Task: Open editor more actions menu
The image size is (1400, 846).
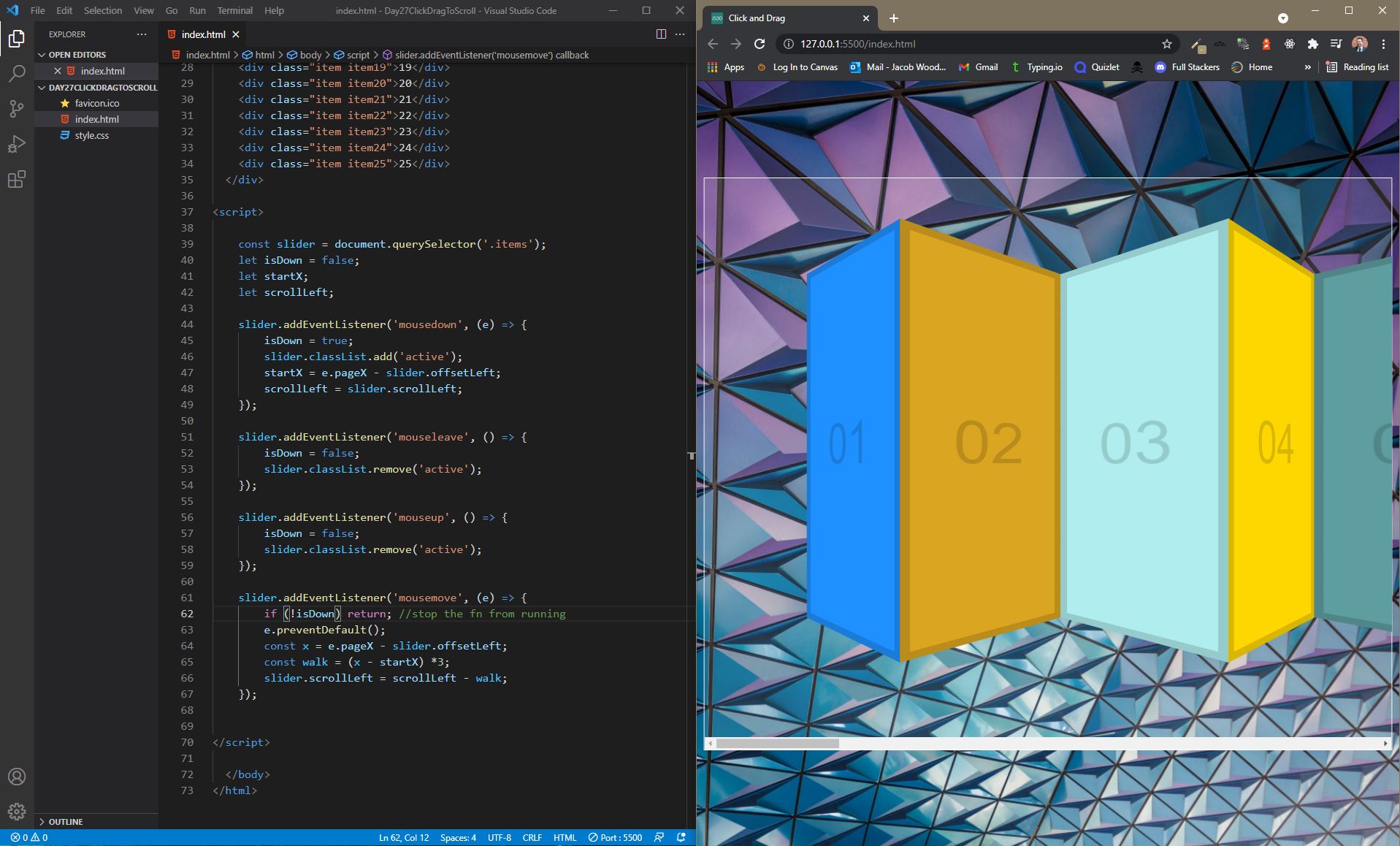Action: click(680, 34)
